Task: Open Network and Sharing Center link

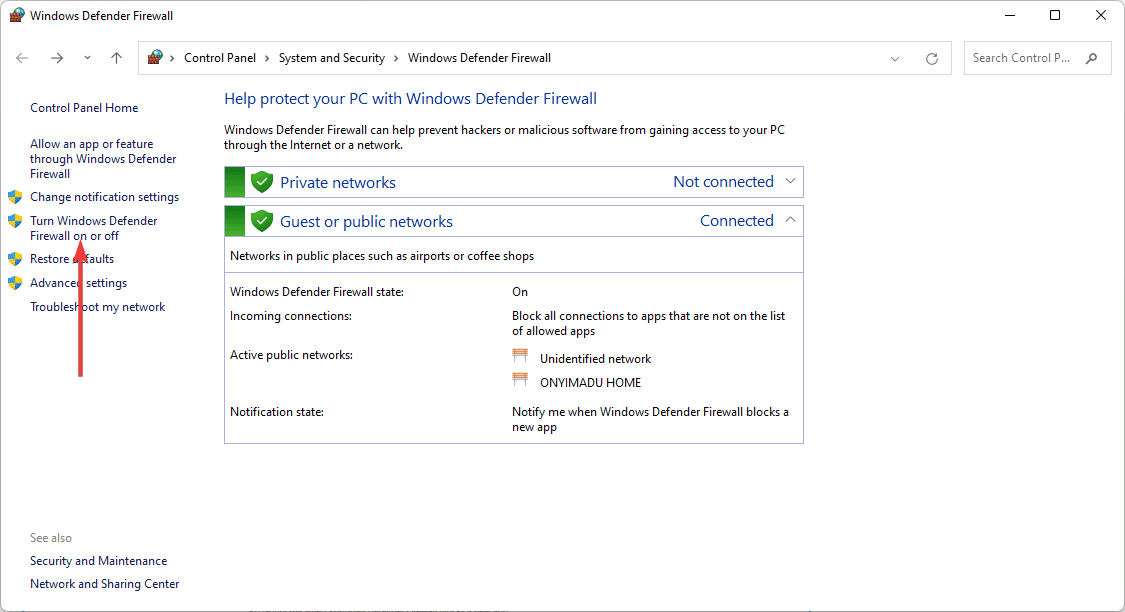Action: tap(105, 584)
